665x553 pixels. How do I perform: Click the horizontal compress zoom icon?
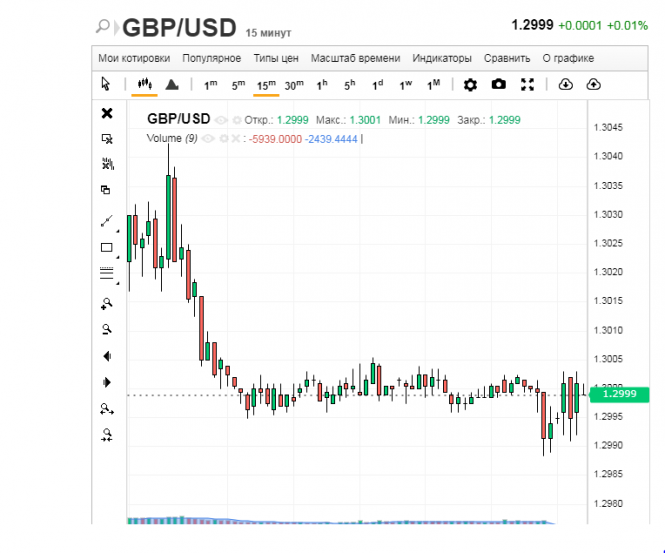[106, 435]
